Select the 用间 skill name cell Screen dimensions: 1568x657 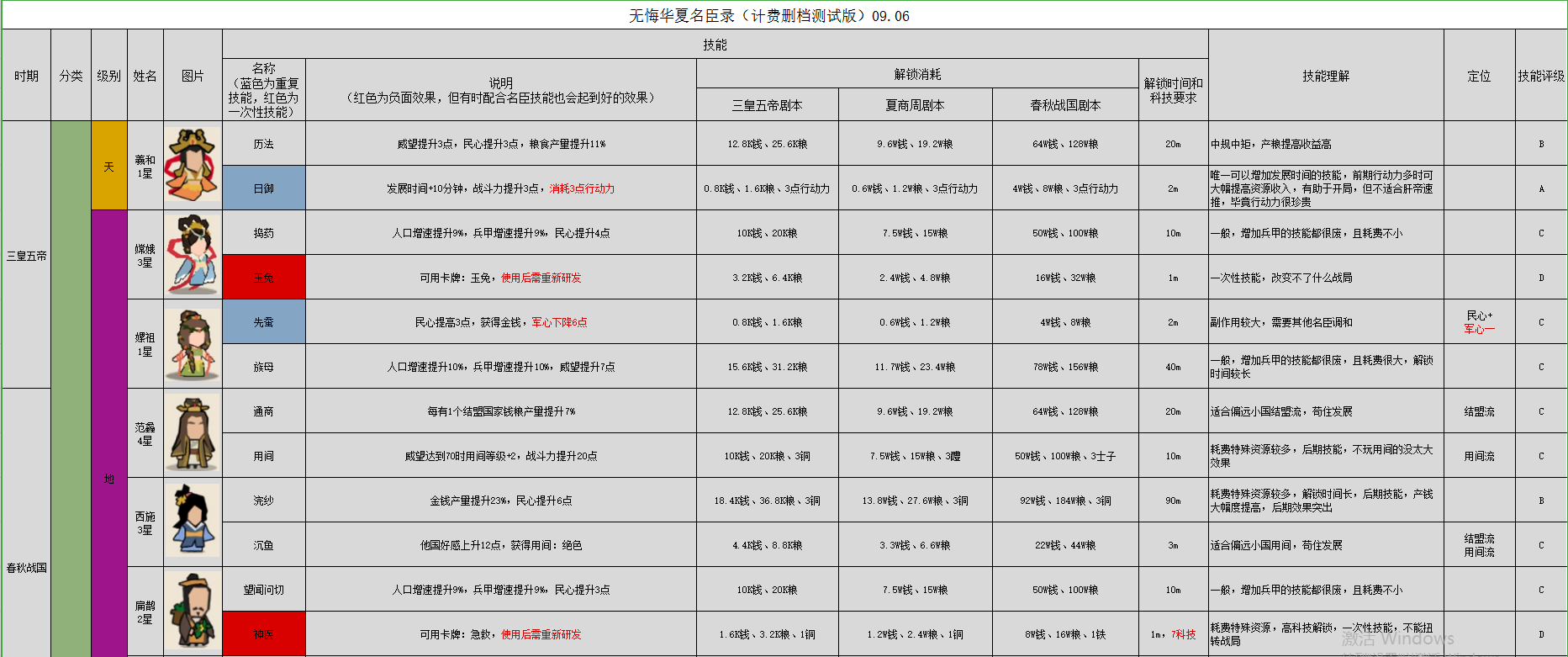tap(264, 456)
